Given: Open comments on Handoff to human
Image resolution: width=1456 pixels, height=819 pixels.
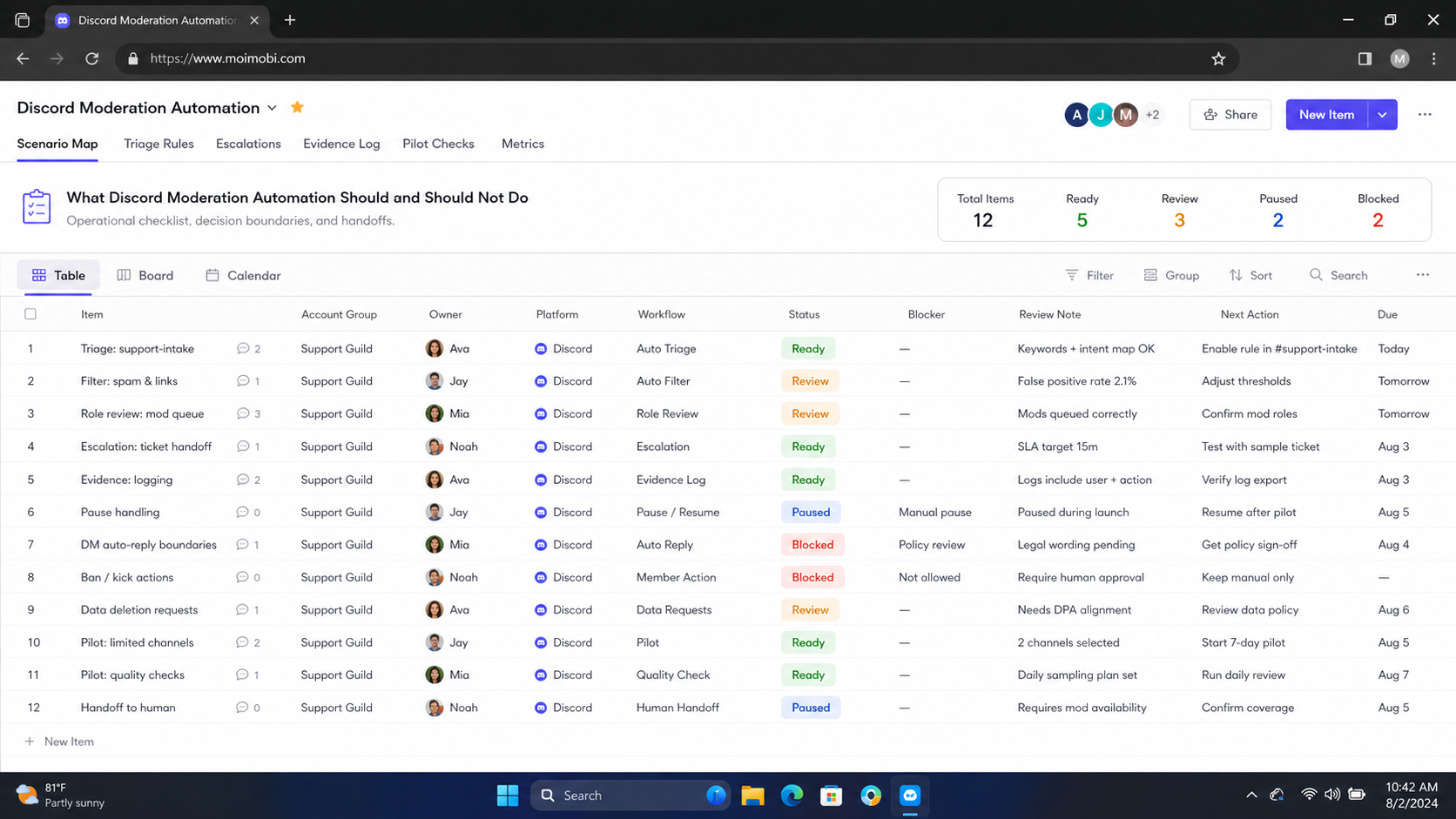Looking at the screenshot, I should [x=248, y=708].
